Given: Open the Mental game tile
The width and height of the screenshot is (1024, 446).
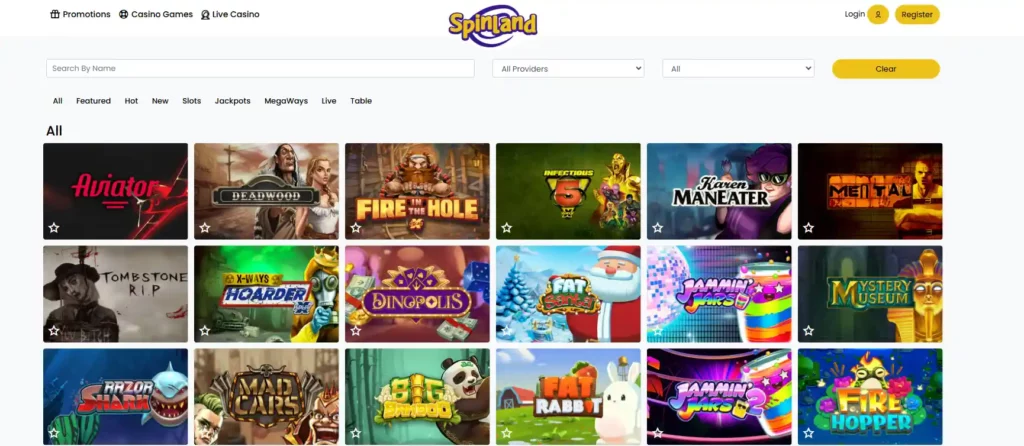Looking at the screenshot, I should pyautogui.click(x=870, y=191).
